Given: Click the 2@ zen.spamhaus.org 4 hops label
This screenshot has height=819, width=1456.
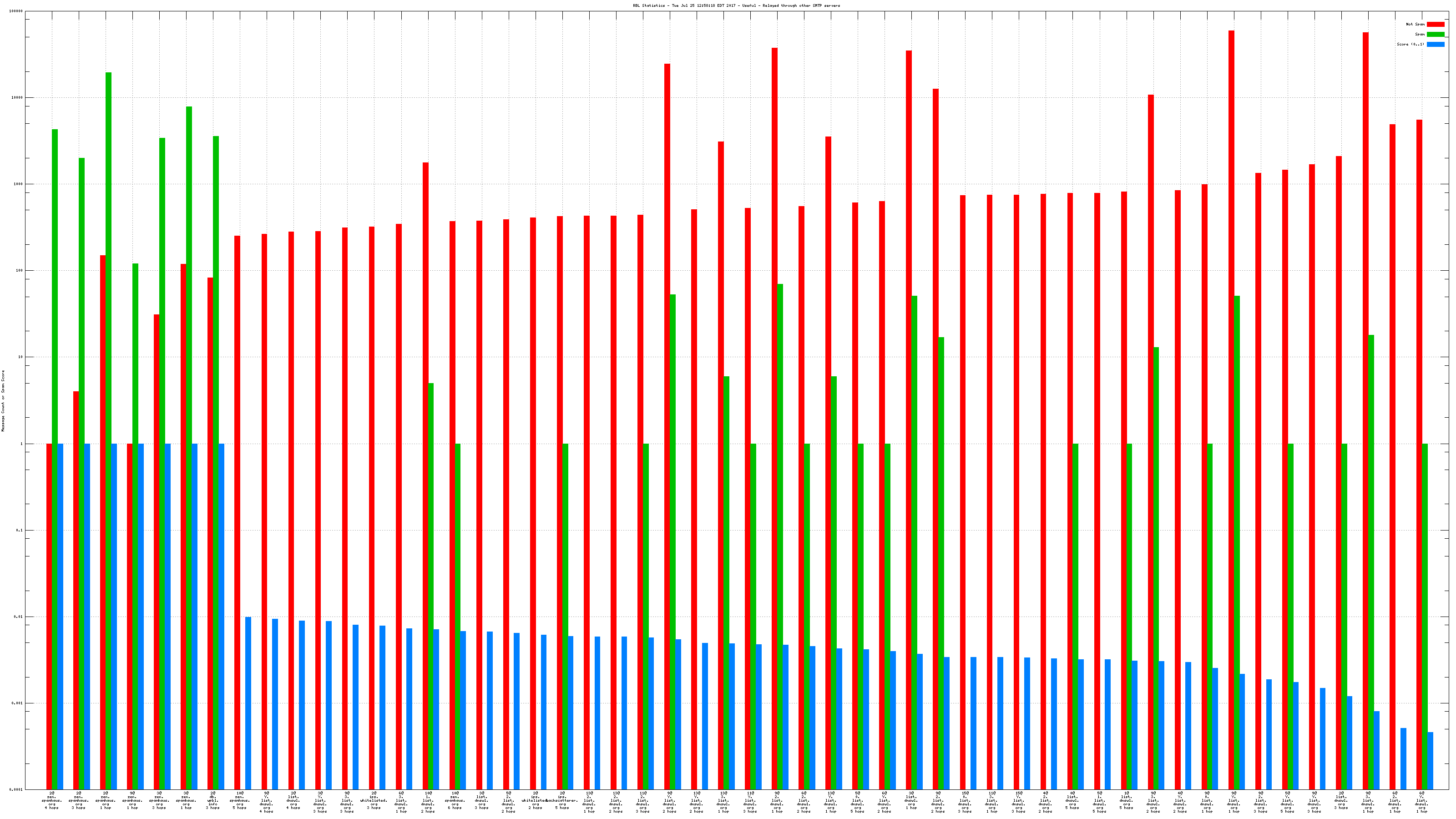Looking at the screenshot, I should (51, 800).
